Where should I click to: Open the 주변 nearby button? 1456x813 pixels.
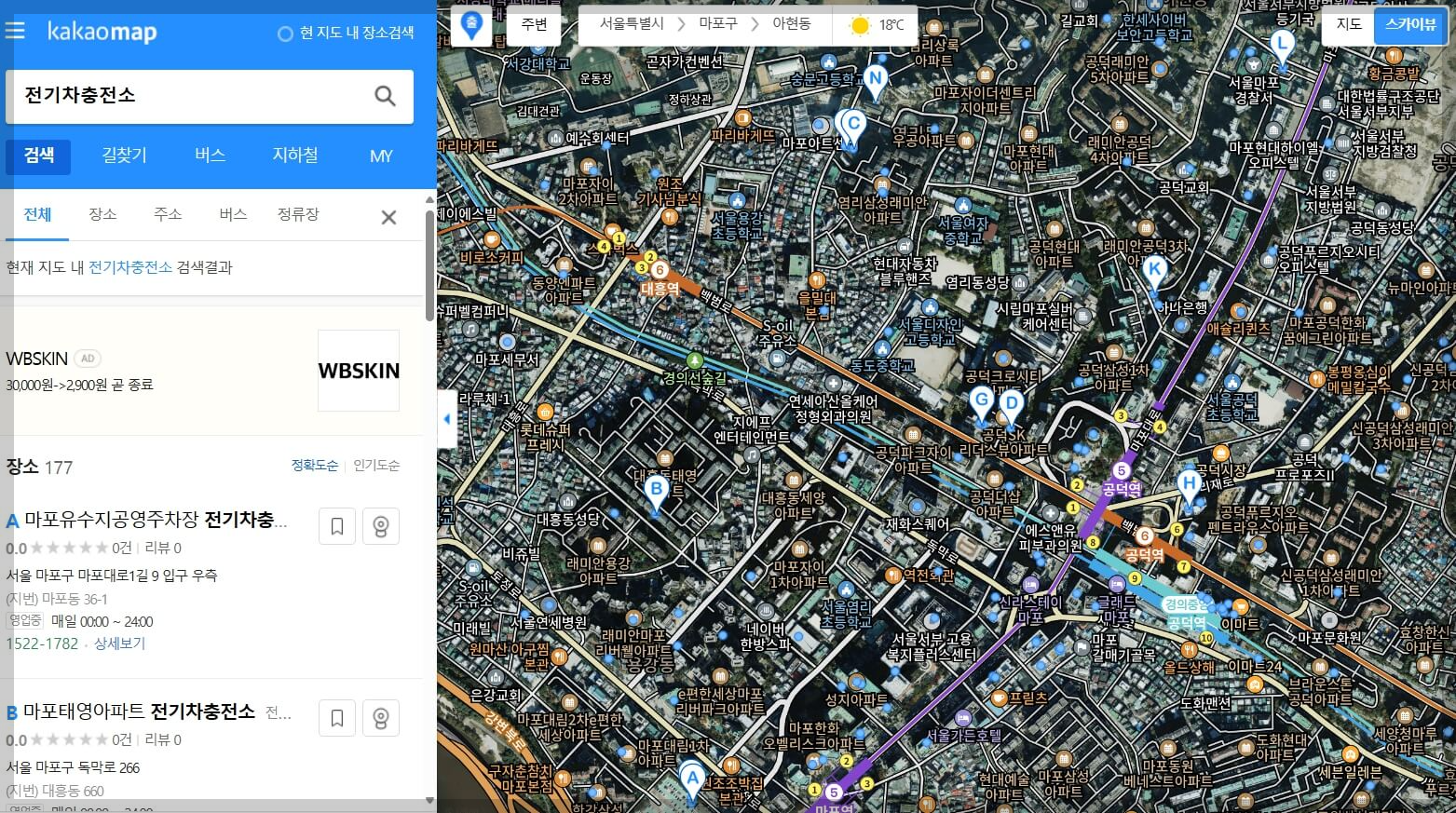point(535,25)
